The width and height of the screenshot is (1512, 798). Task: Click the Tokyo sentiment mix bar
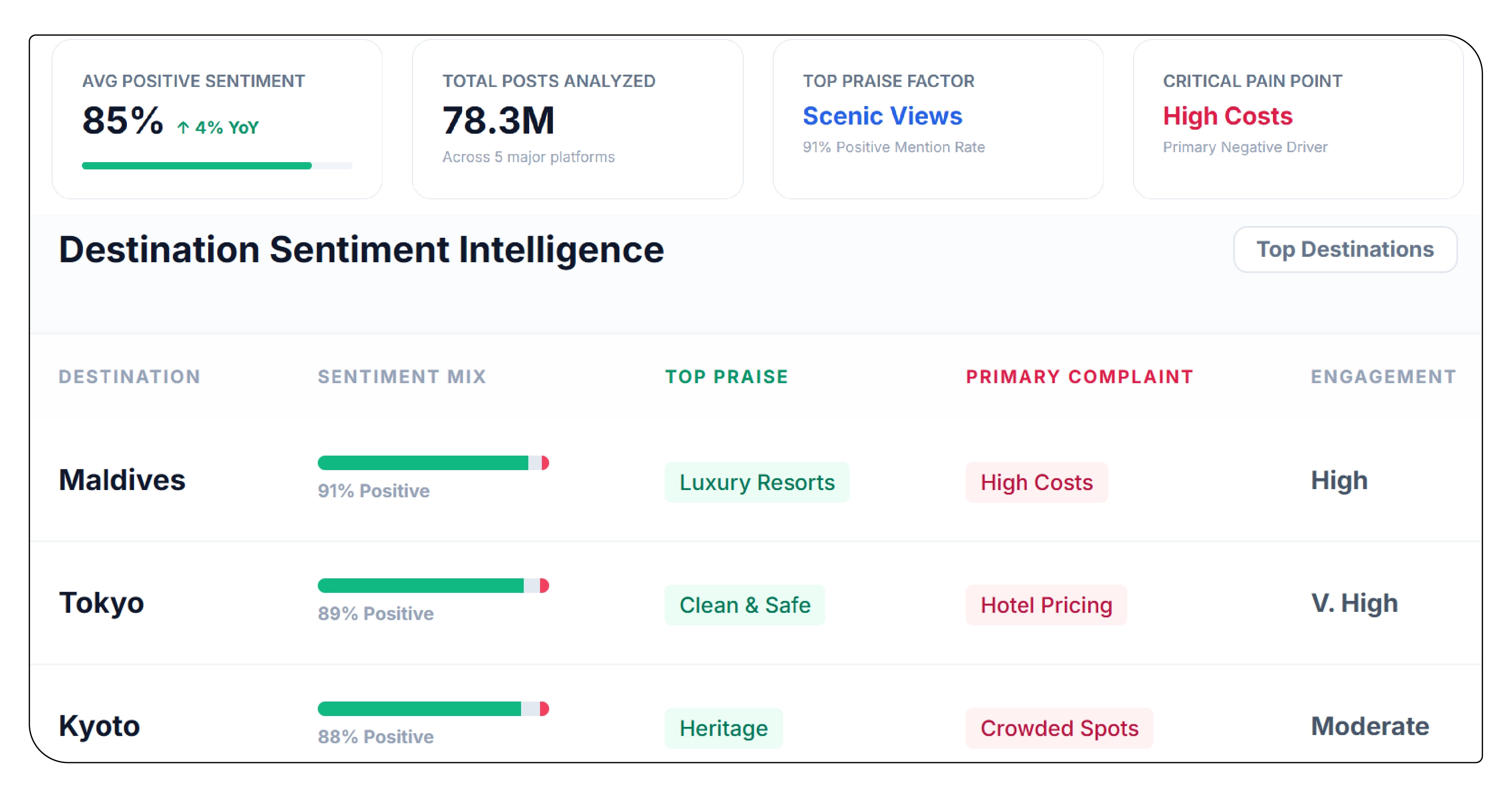pyautogui.click(x=433, y=586)
